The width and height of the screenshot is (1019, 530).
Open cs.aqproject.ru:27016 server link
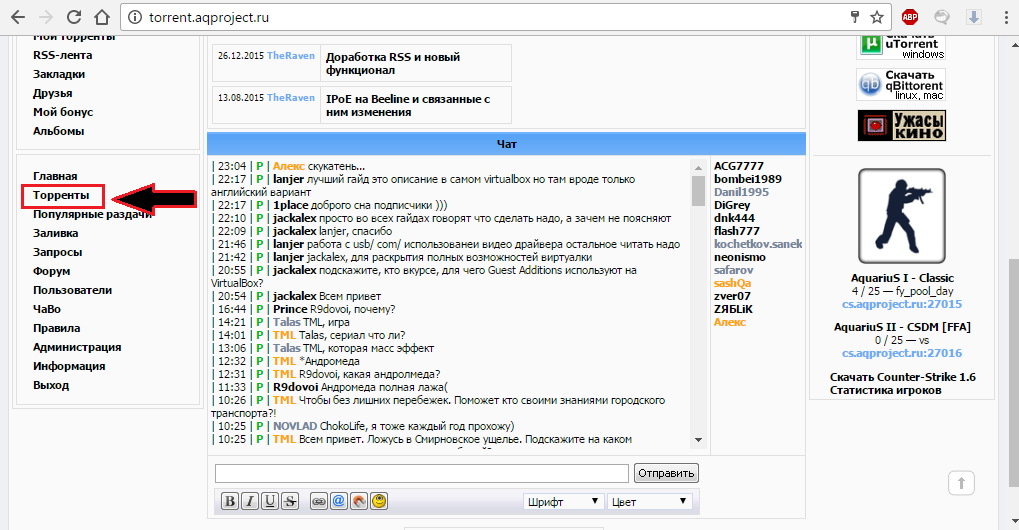pos(902,353)
